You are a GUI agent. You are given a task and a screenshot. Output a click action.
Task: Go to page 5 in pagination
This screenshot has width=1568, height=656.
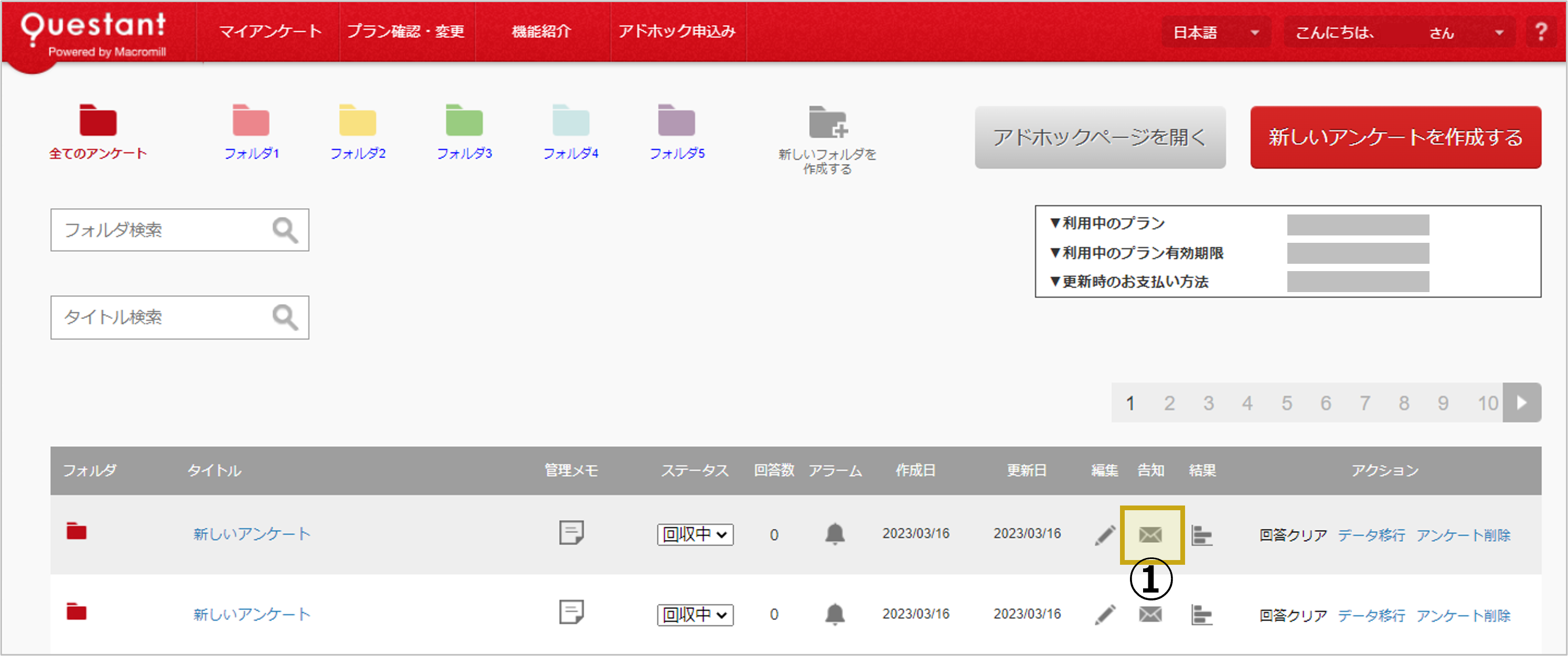(x=1287, y=403)
